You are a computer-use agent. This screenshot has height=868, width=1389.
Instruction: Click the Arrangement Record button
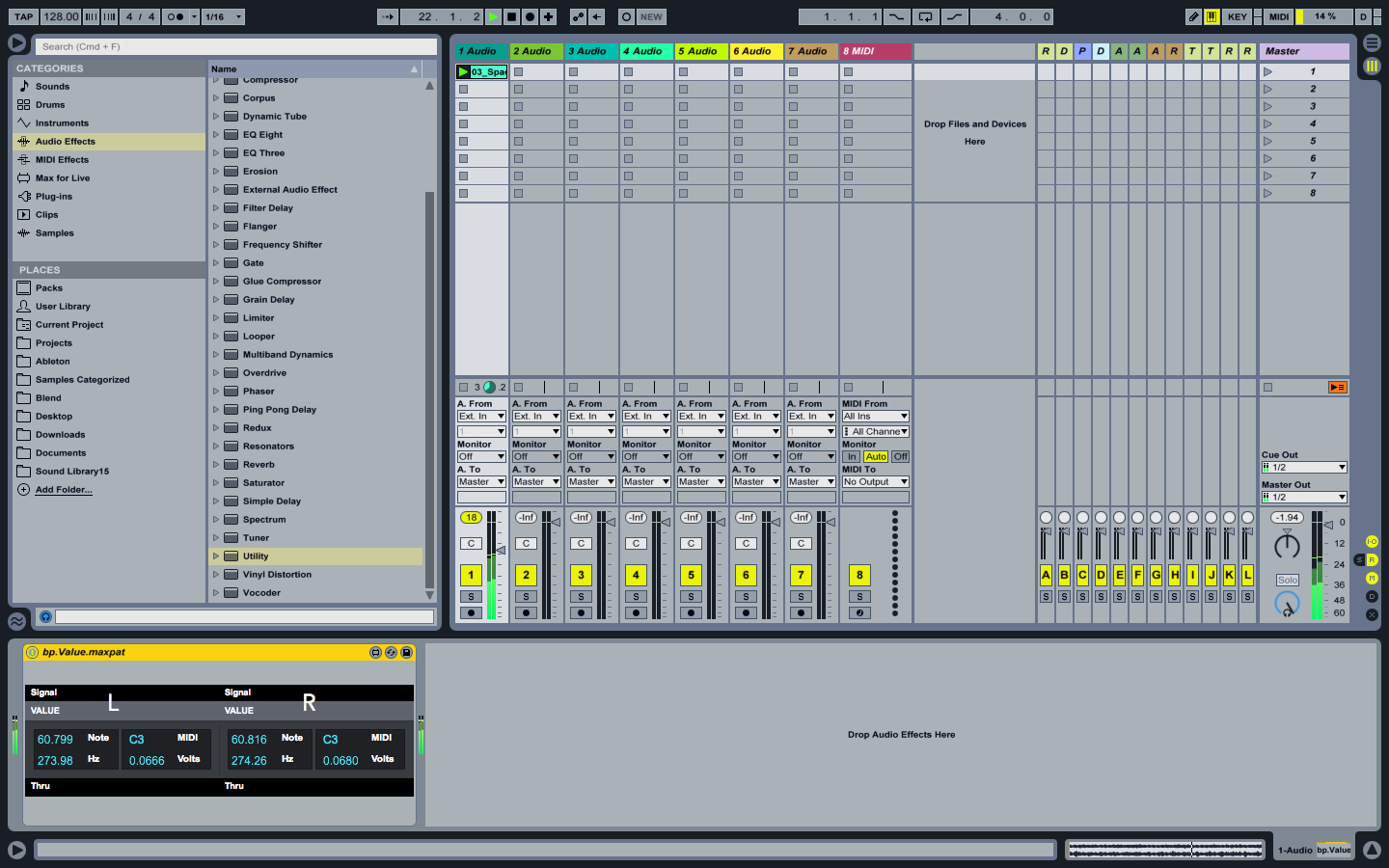(530, 16)
